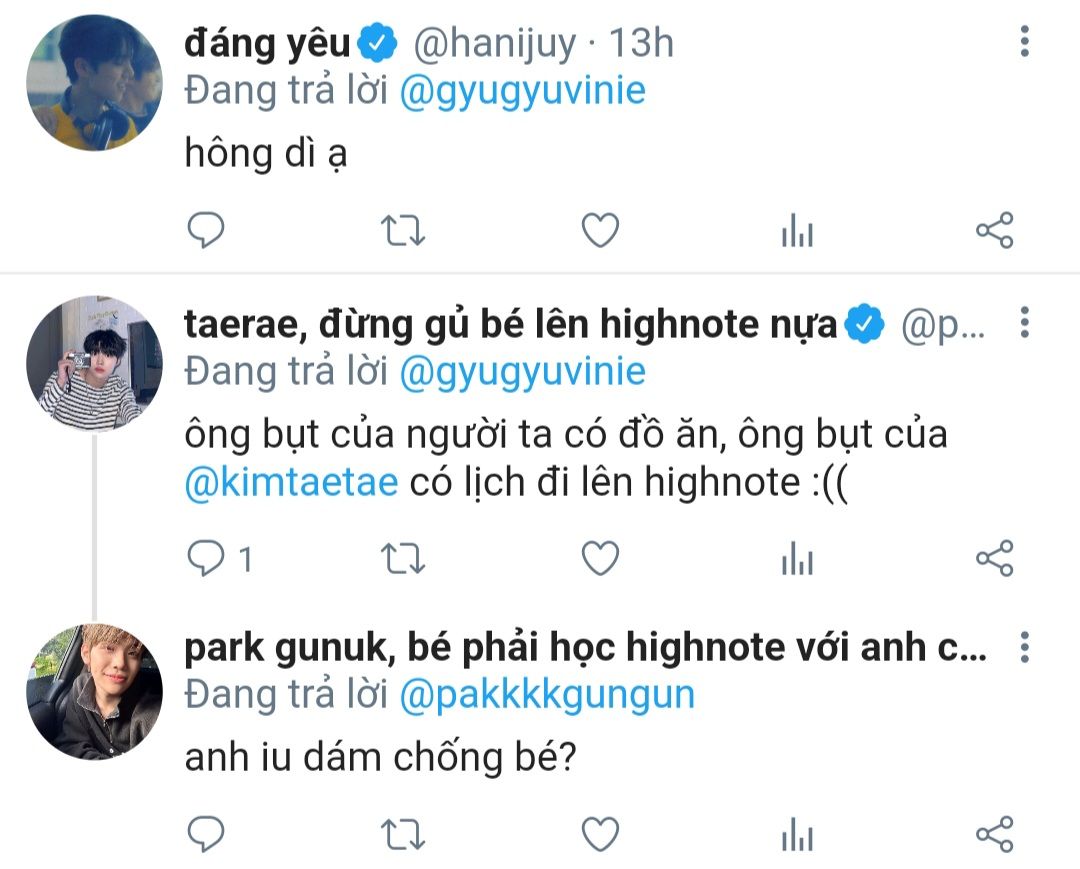Open more options for taerae's tweet
The image size is (1080, 869).
click(x=1025, y=322)
